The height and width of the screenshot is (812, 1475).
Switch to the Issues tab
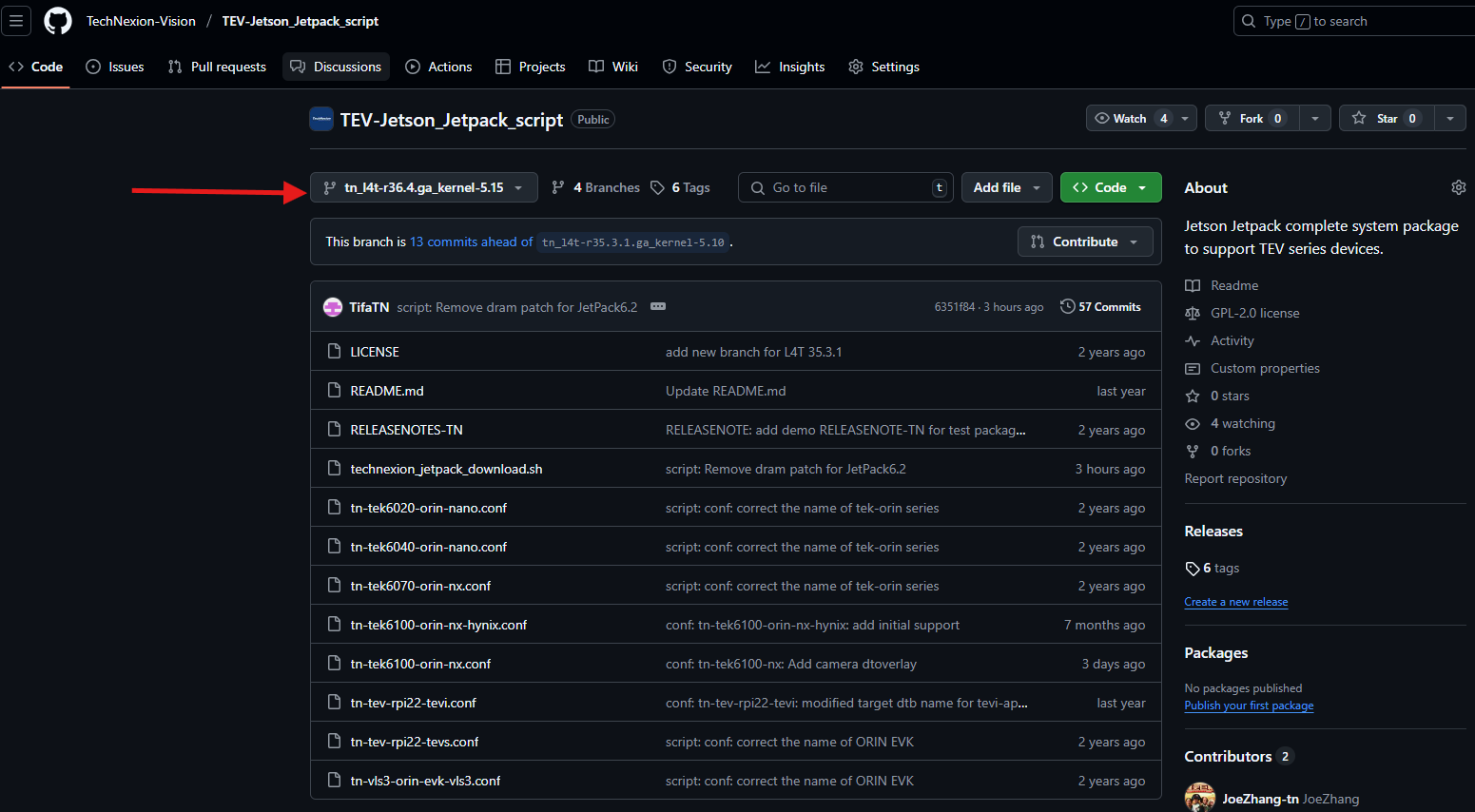[115, 67]
